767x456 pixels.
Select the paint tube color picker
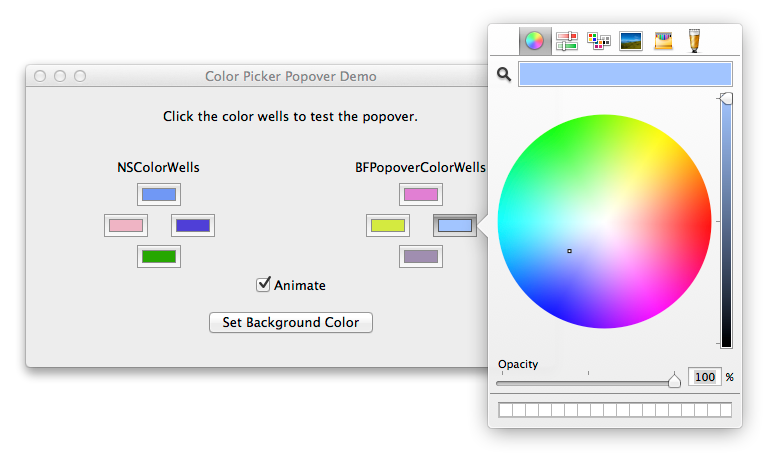pyautogui.click(x=695, y=40)
